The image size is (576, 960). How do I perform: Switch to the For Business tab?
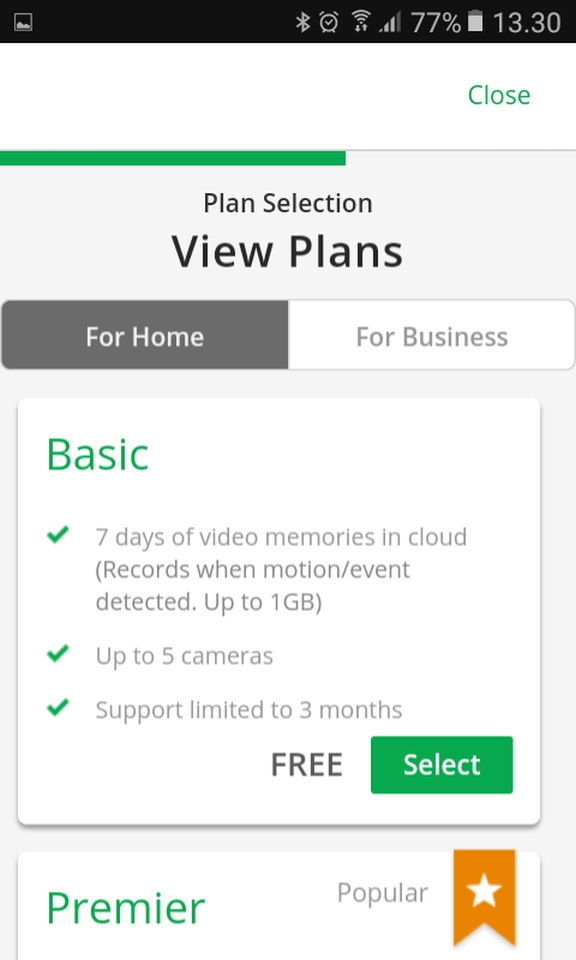coord(432,335)
